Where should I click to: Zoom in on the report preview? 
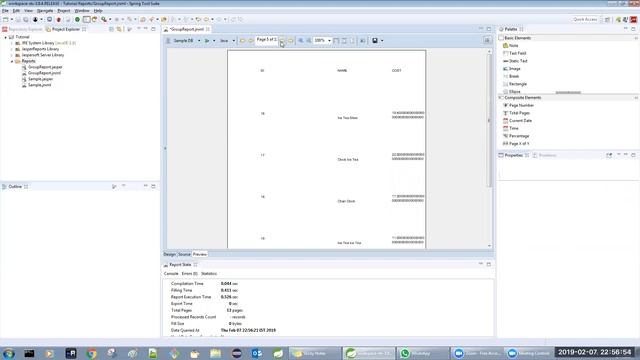click(301, 41)
